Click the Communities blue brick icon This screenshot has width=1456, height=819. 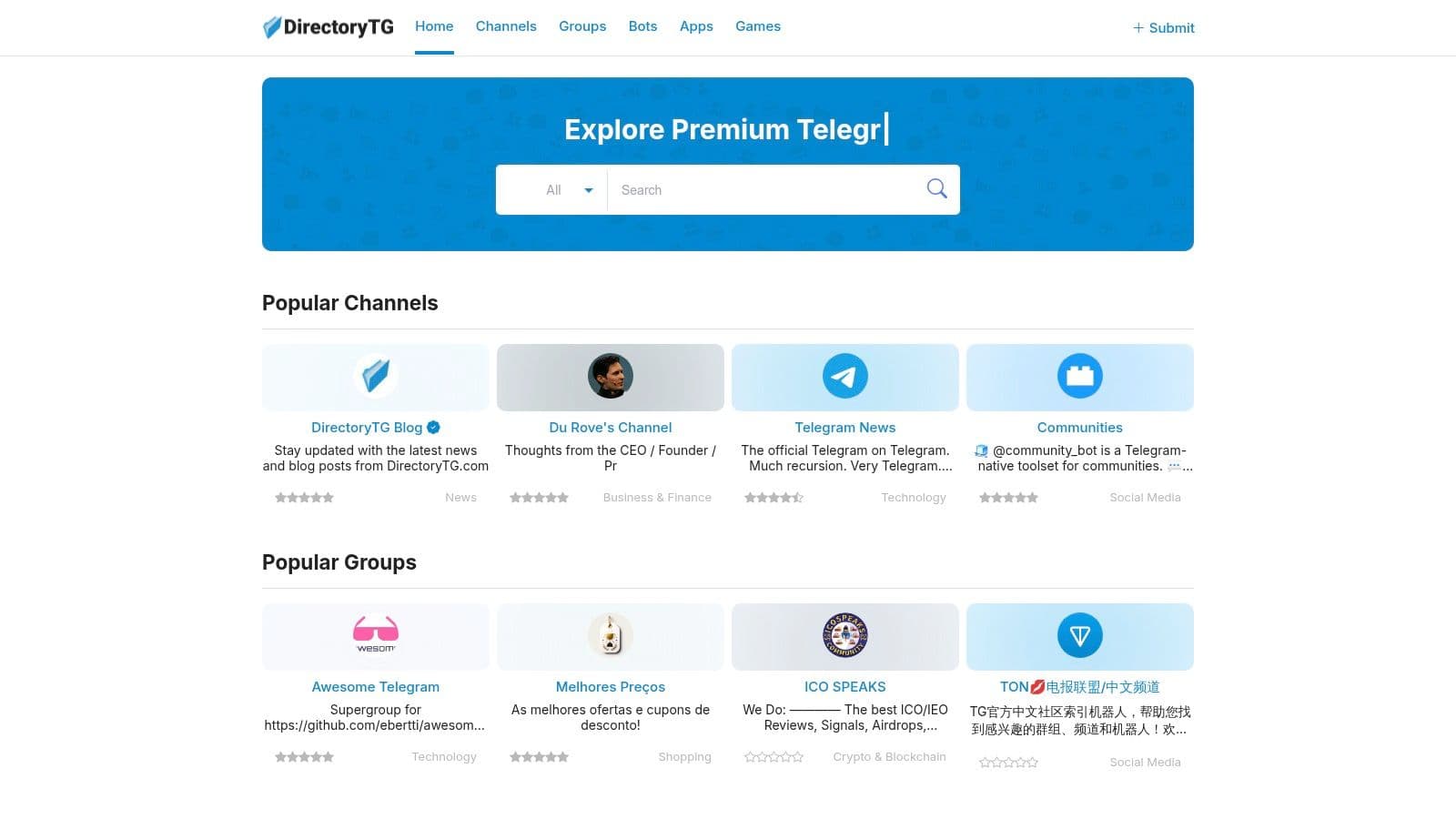[x=1079, y=376]
